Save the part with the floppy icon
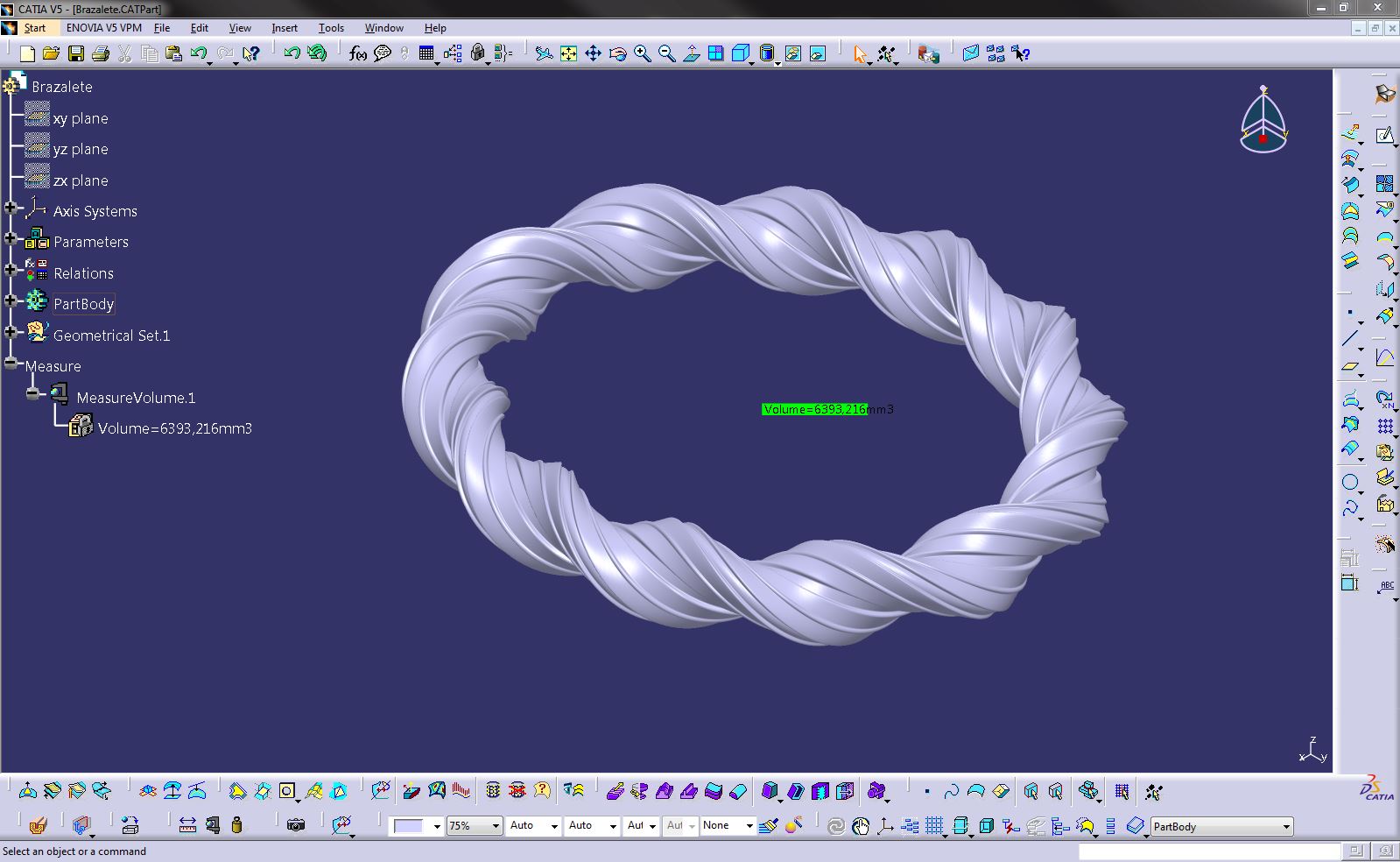The width and height of the screenshot is (1400, 862). pyautogui.click(x=76, y=54)
